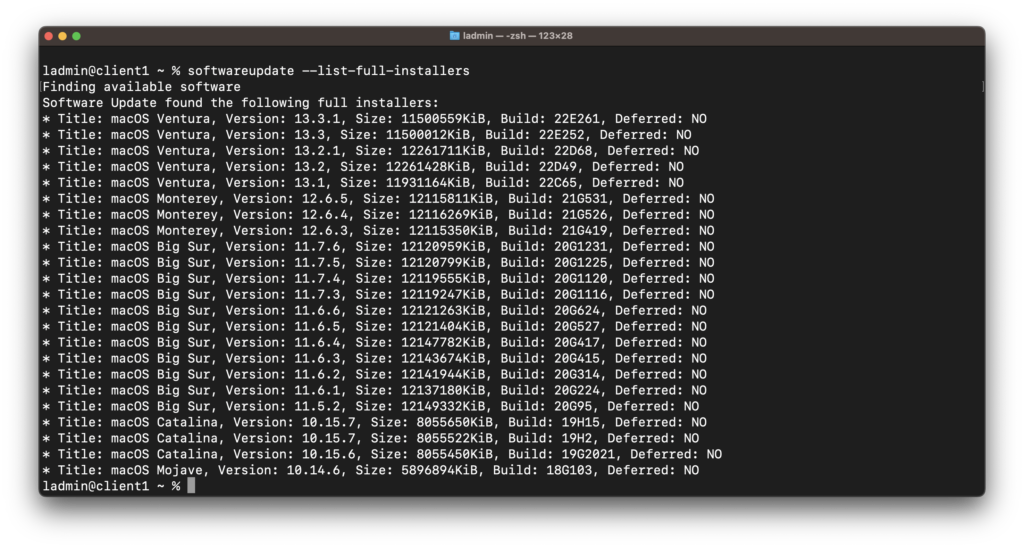
Task: Select the Big Sur 11.6.1 line
Action: [375, 391]
